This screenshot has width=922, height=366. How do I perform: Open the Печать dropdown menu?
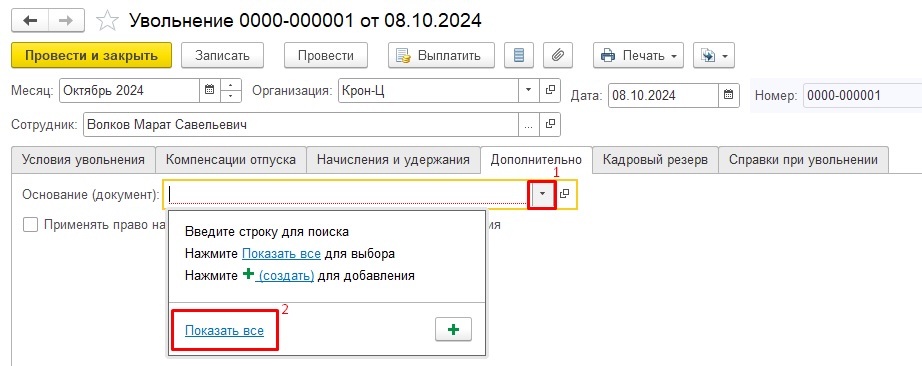[638, 55]
